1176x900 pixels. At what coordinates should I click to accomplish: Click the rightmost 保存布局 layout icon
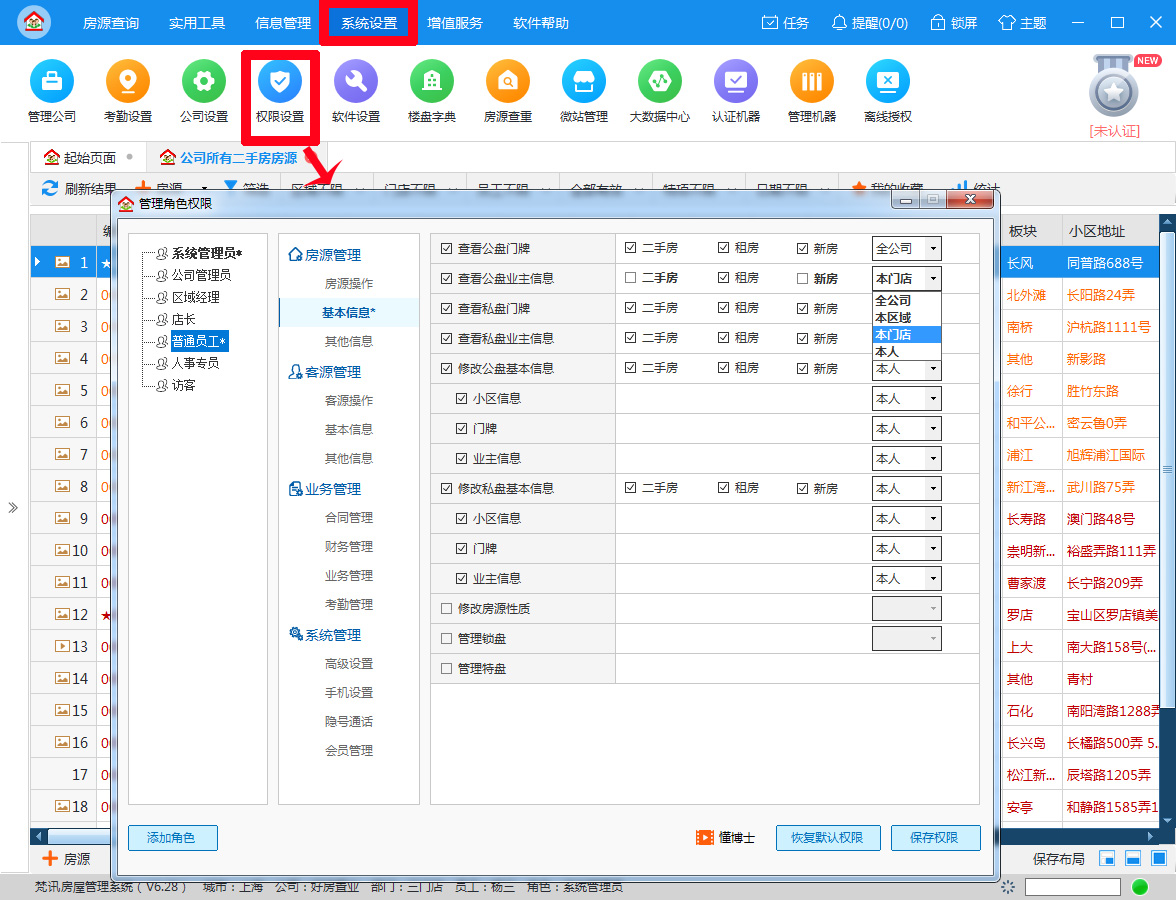[1160, 858]
